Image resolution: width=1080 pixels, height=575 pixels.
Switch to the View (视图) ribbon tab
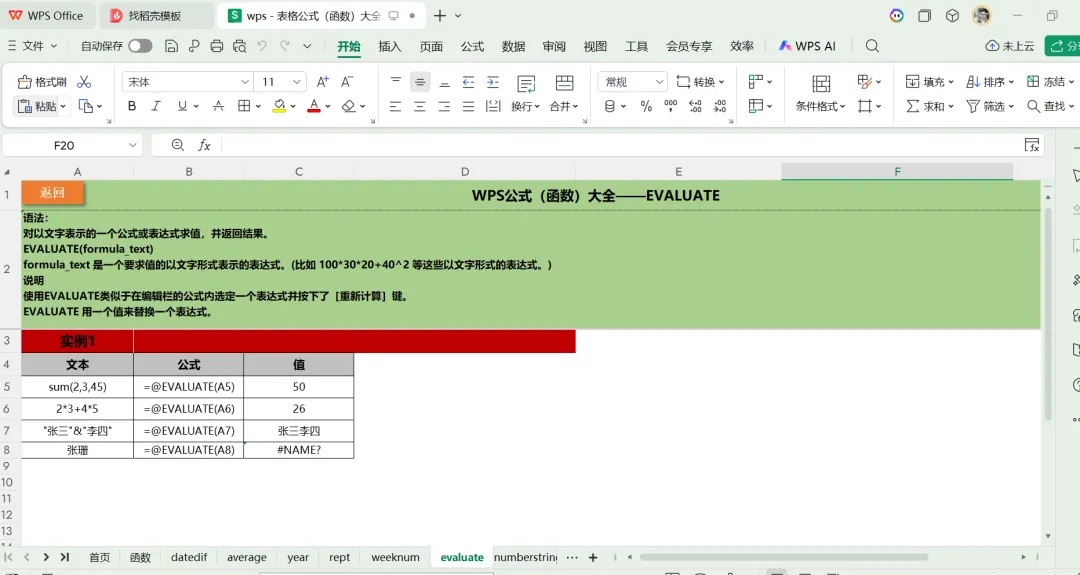[595, 46]
